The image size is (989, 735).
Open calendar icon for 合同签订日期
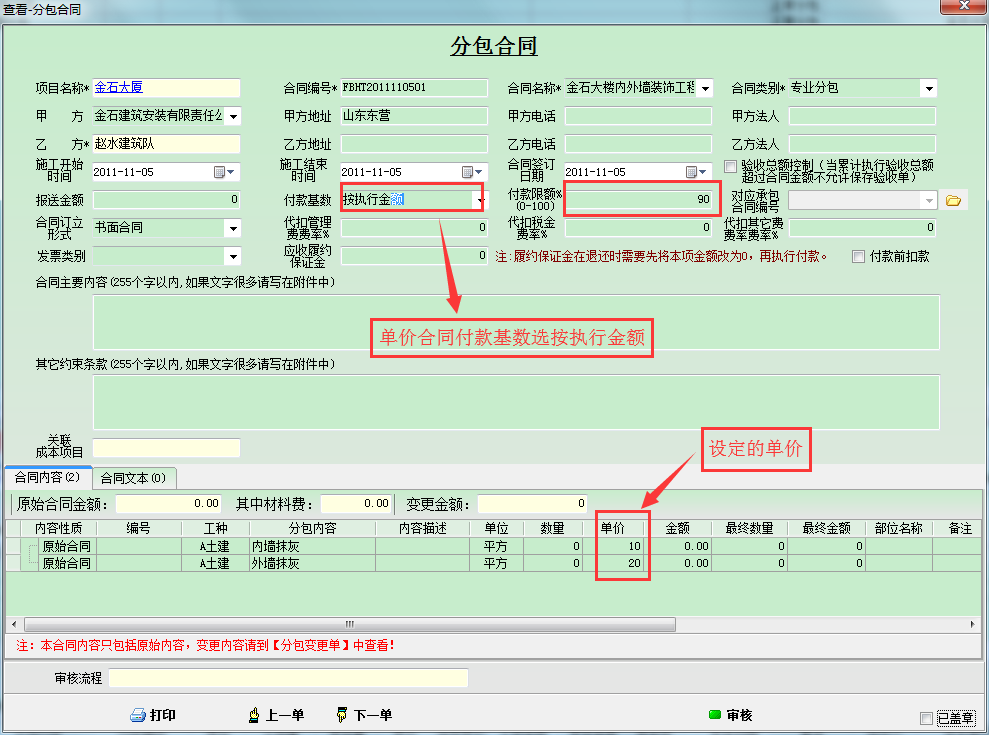pos(691,172)
